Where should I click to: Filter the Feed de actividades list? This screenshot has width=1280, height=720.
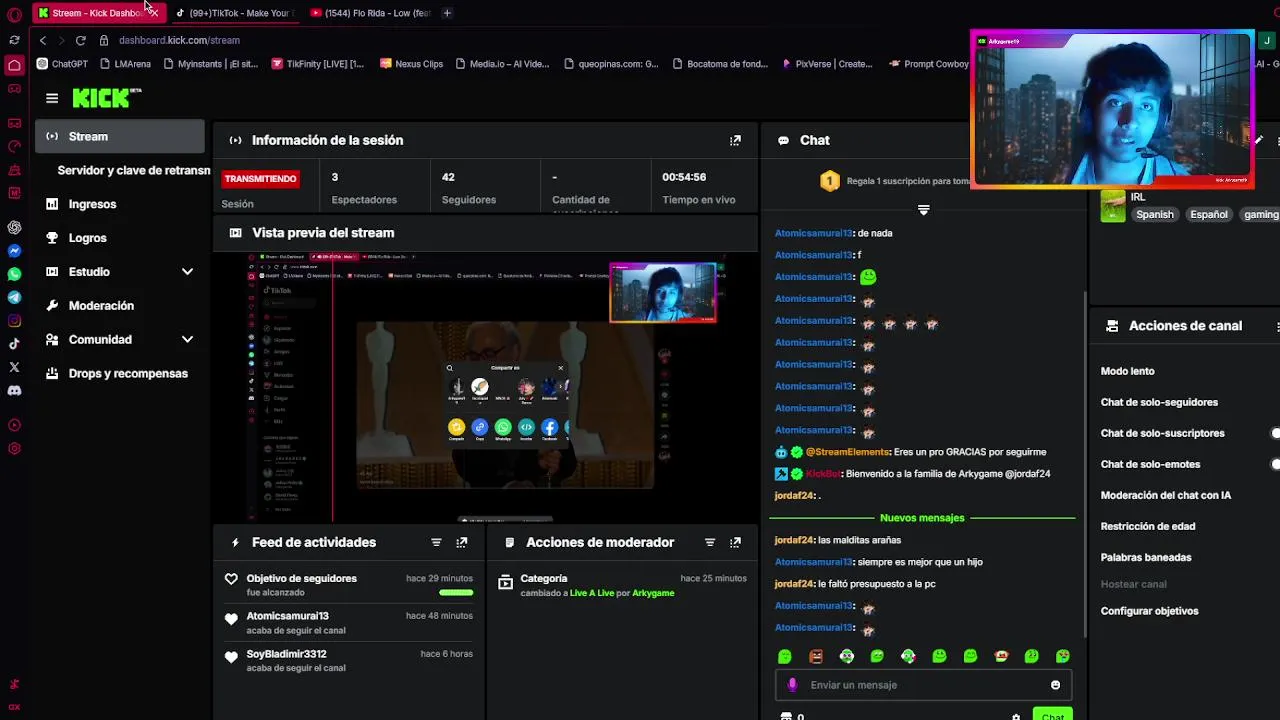(x=436, y=543)
